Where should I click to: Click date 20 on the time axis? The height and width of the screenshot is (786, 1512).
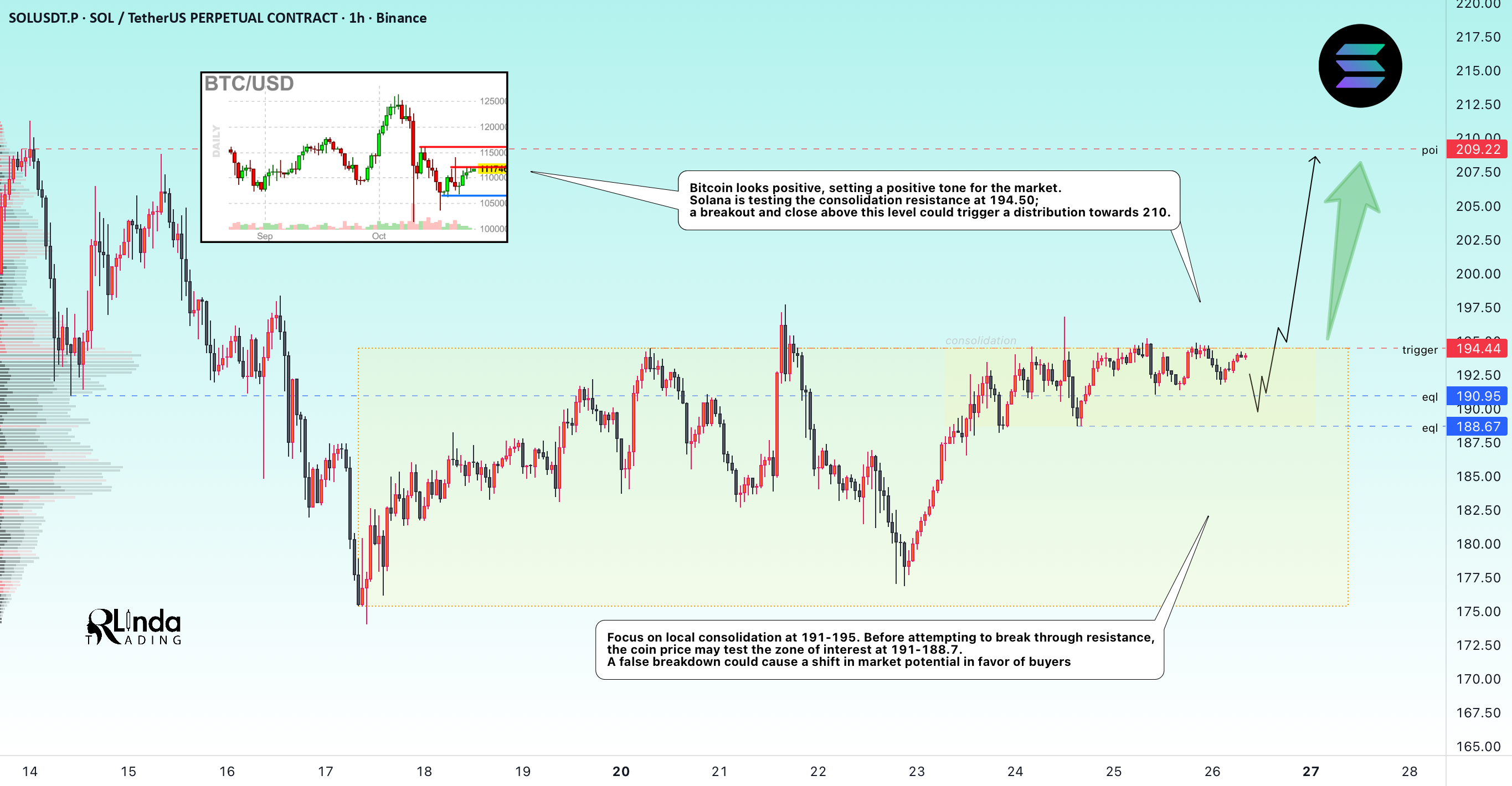(621, 772)
